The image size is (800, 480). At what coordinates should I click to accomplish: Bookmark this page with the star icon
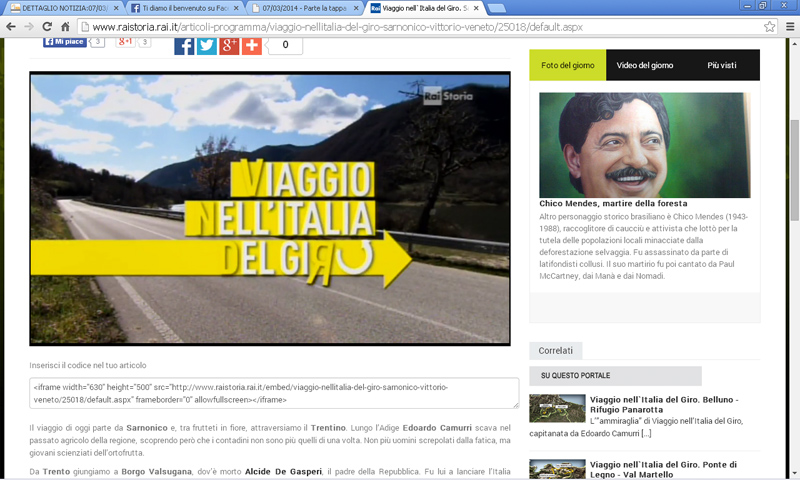tap(769, 27)
